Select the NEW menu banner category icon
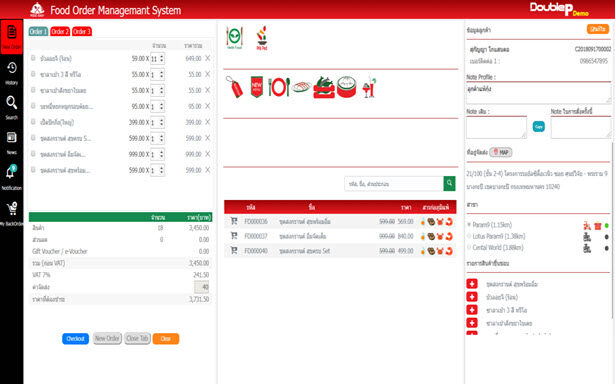The height and width of the screenshot is (384, 615). pyautogui.click(x=257, y=87)
